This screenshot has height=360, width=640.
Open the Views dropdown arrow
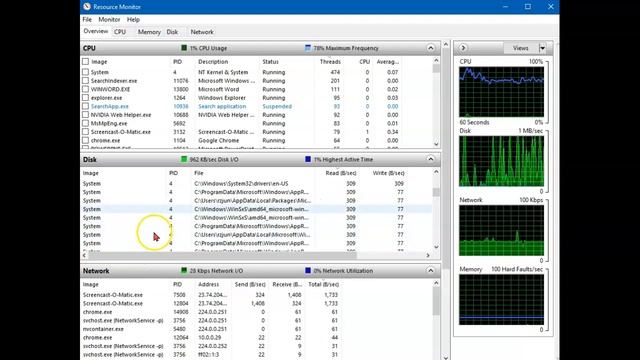point(542,48)
